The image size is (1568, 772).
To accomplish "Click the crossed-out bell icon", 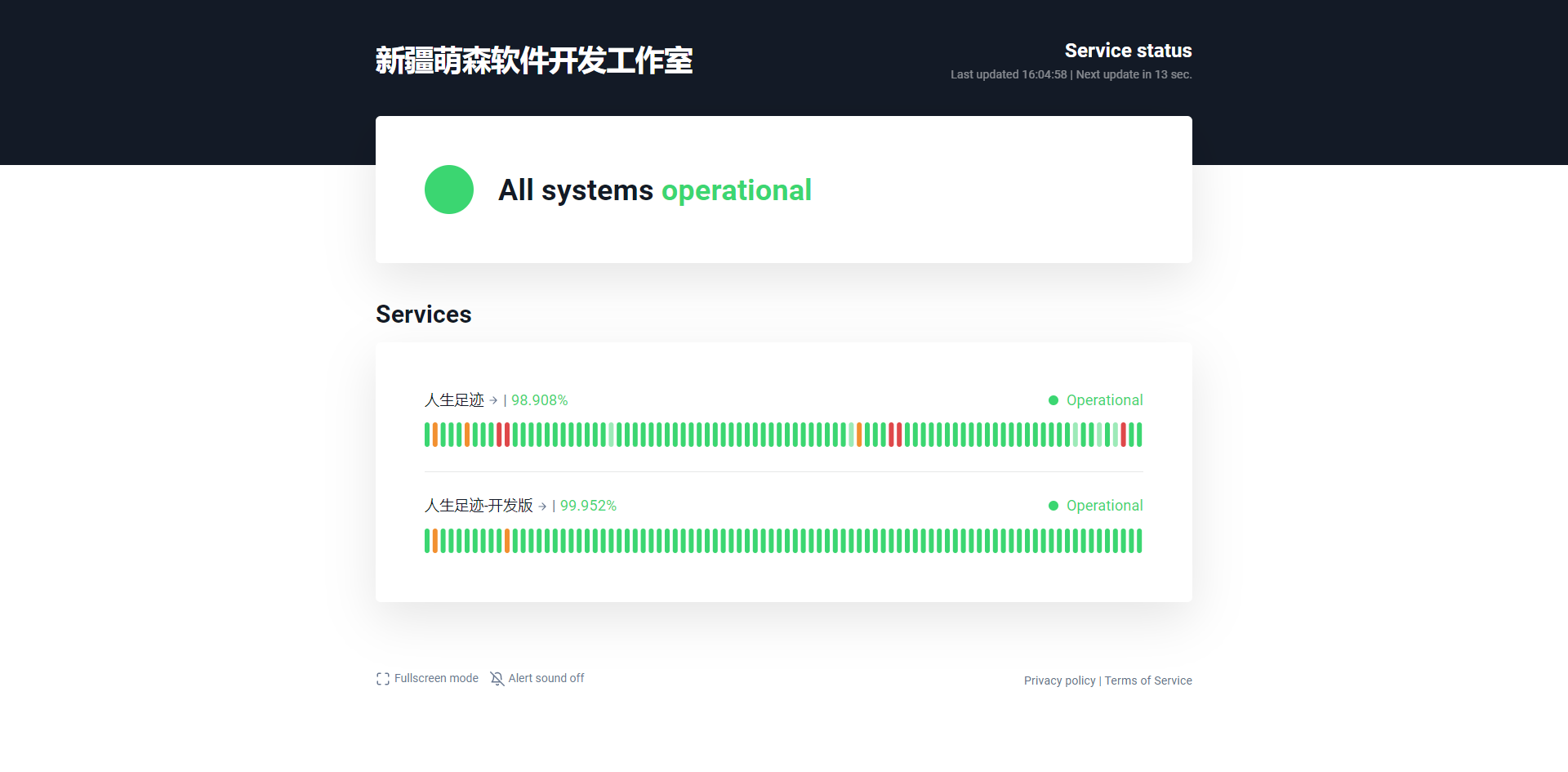I will click(497, 679).
